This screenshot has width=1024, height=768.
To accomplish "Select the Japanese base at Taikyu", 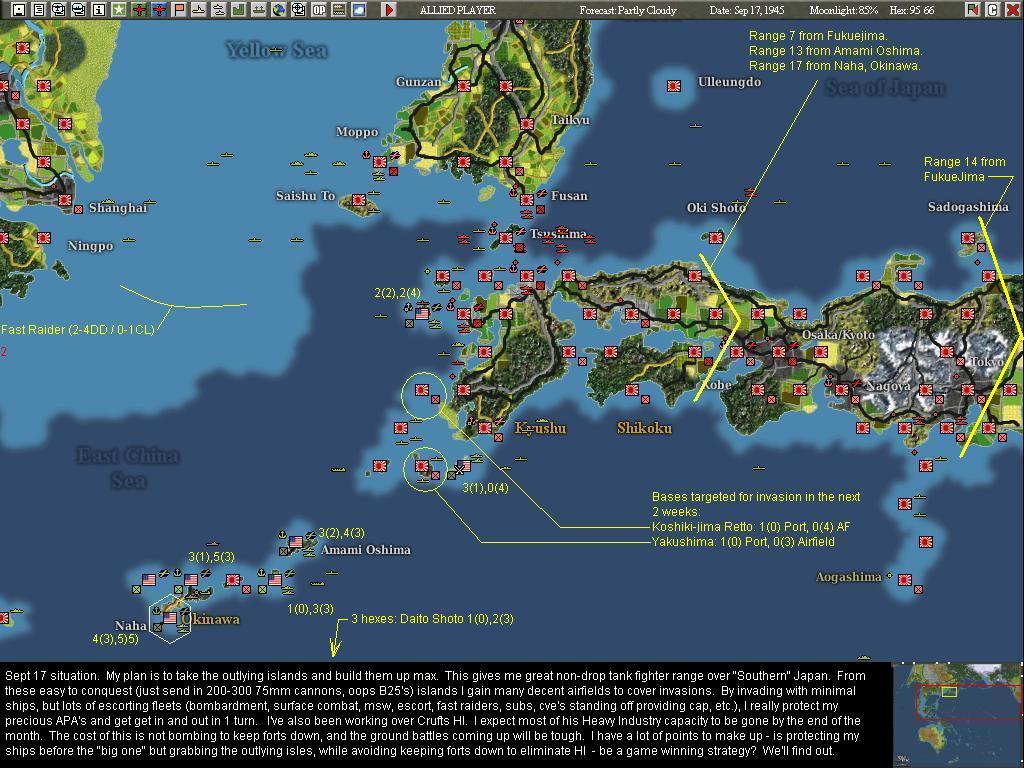I will pyautogui.click(x=527, y=123).
